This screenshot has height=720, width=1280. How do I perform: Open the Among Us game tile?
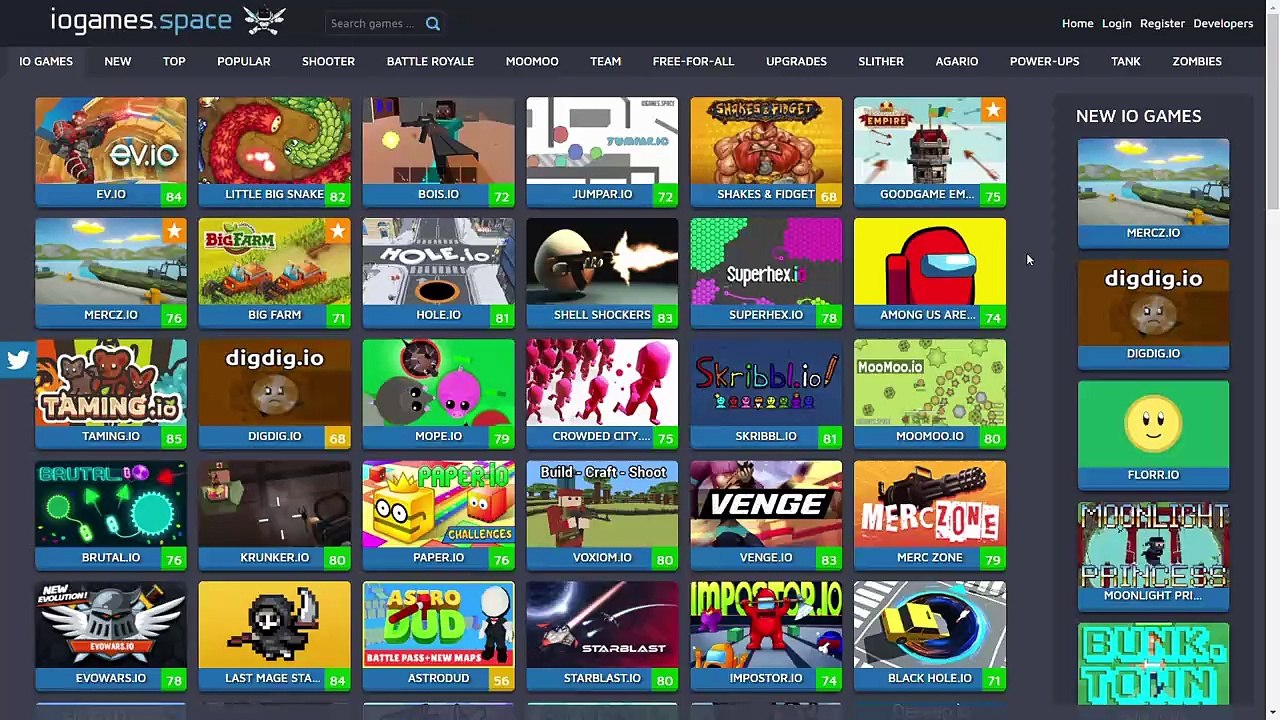point(930,273)
